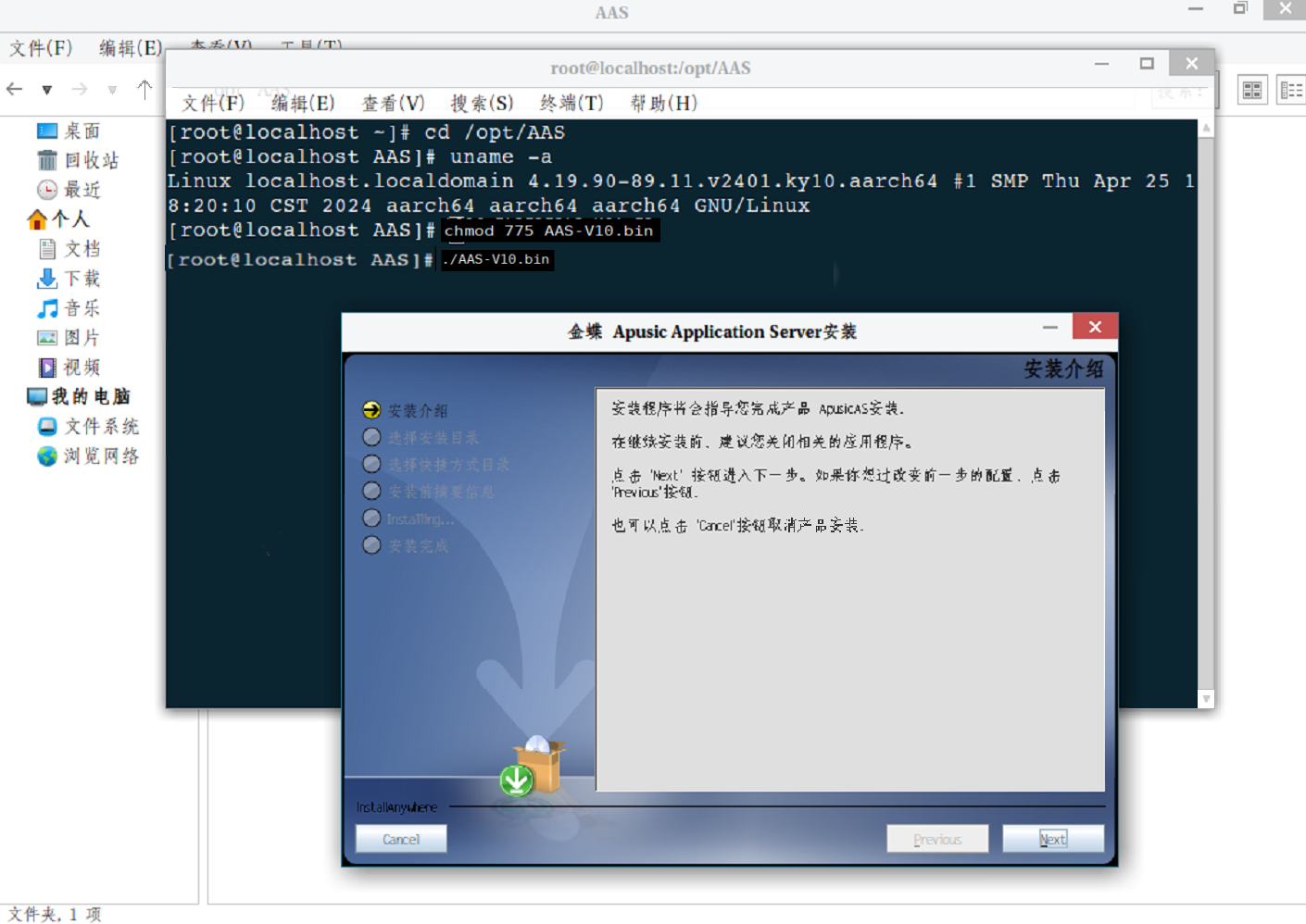The width and height of the screenshot is (1306, 924).
Task: Open the Videos (视频) folder icon
Action: [x=47, y=368]
